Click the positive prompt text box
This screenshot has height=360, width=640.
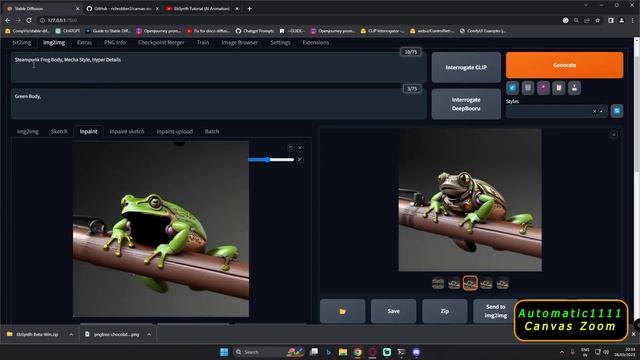tap(219, 67)
